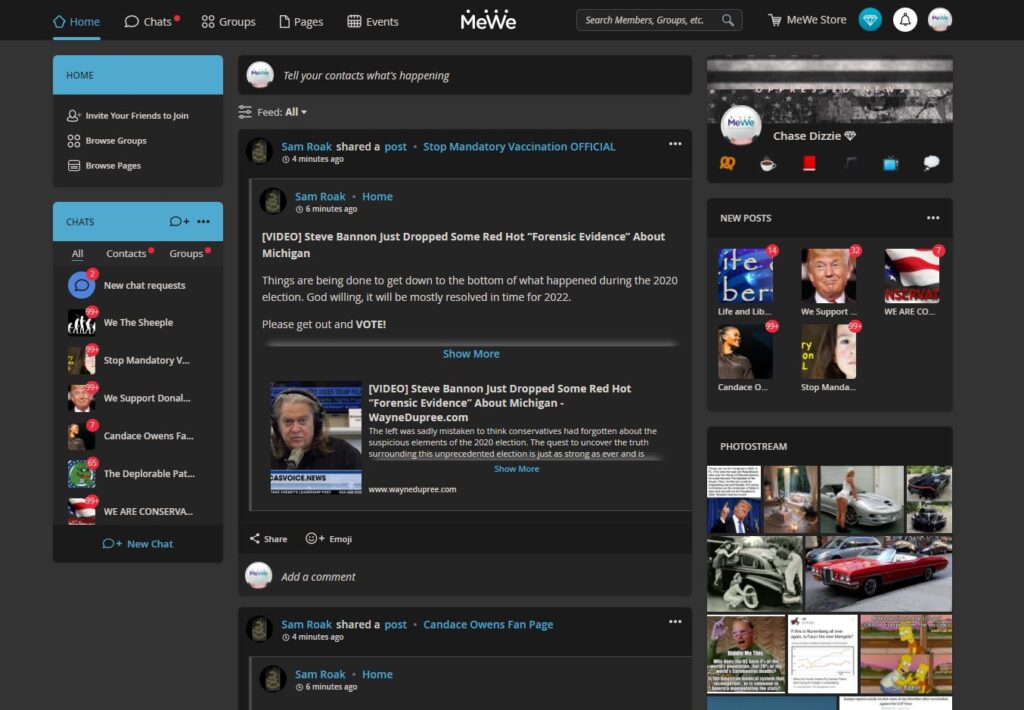1024x710 pixels.
Task: Open the Candace Owens Fa... chat
Action: pyautogui.click(x=138, y=436)
